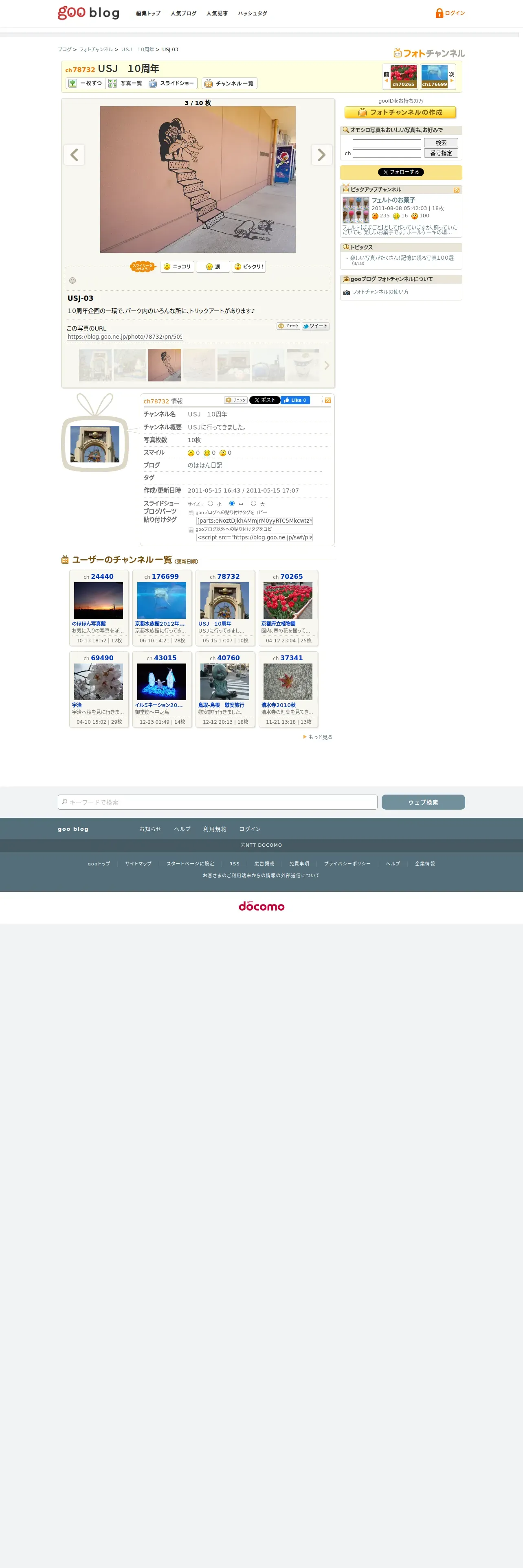The image size is (523, 1568).
Task: Open channel ch 37341 清水寺2010秋 card
Action: (288, 689)
